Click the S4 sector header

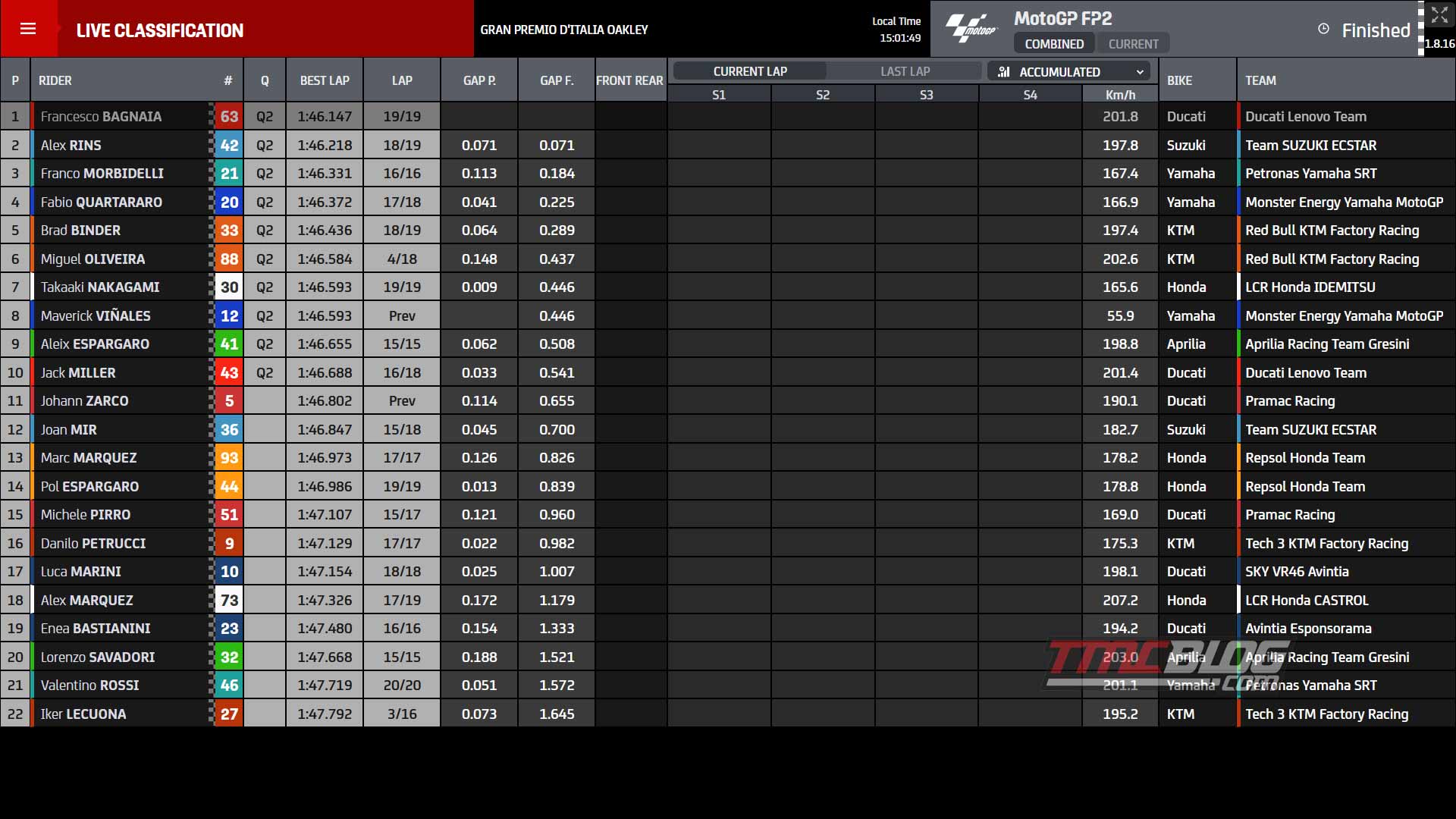(x=1030, y=95)
